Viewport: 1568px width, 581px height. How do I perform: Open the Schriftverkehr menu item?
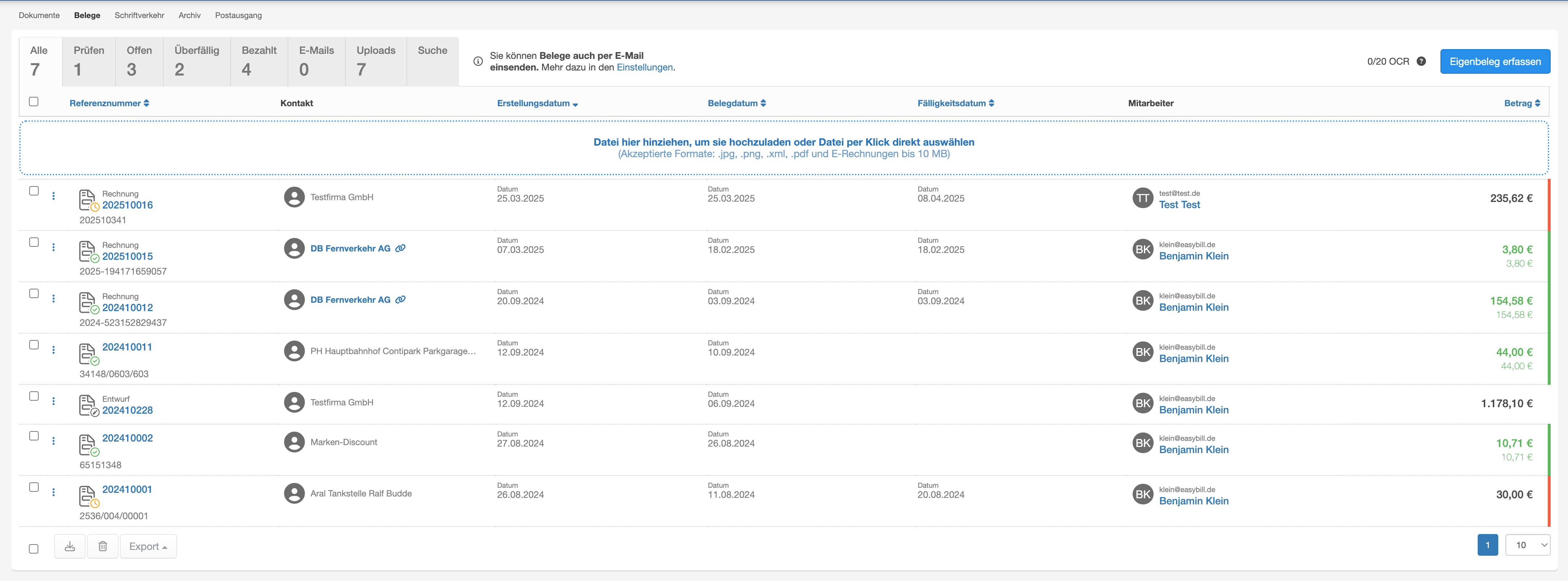point(139,15)
